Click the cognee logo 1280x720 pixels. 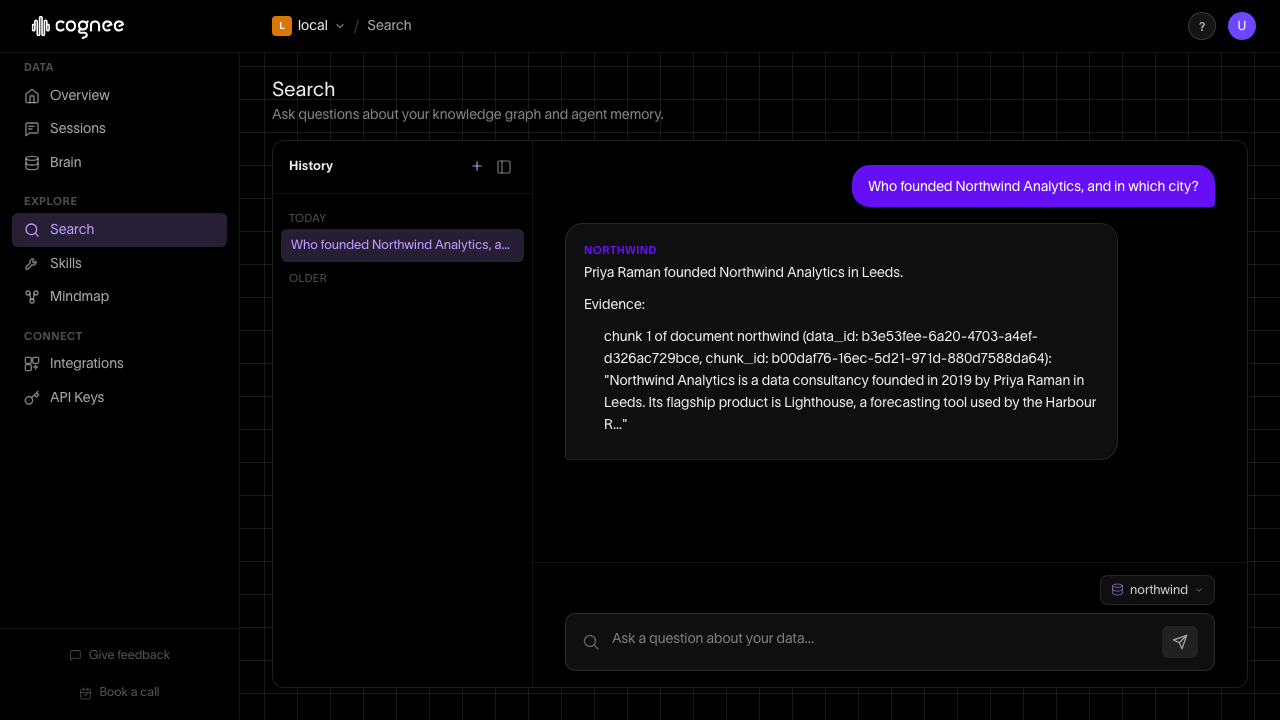78,26
